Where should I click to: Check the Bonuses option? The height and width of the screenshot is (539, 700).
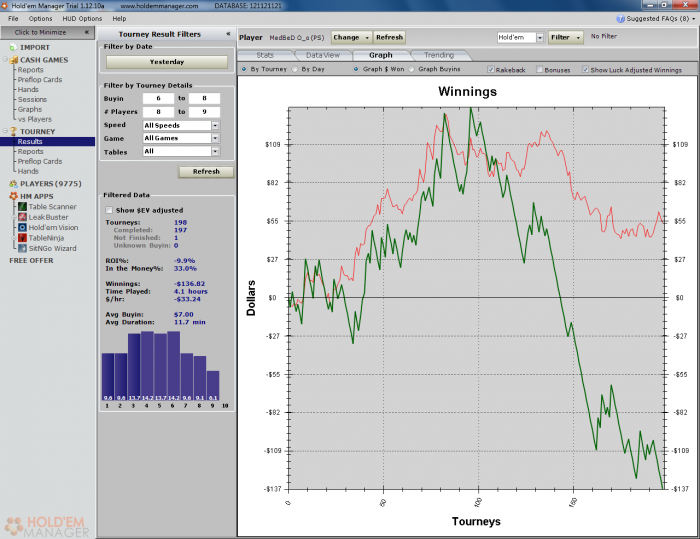pyautogui.click(x=540, y=70)
